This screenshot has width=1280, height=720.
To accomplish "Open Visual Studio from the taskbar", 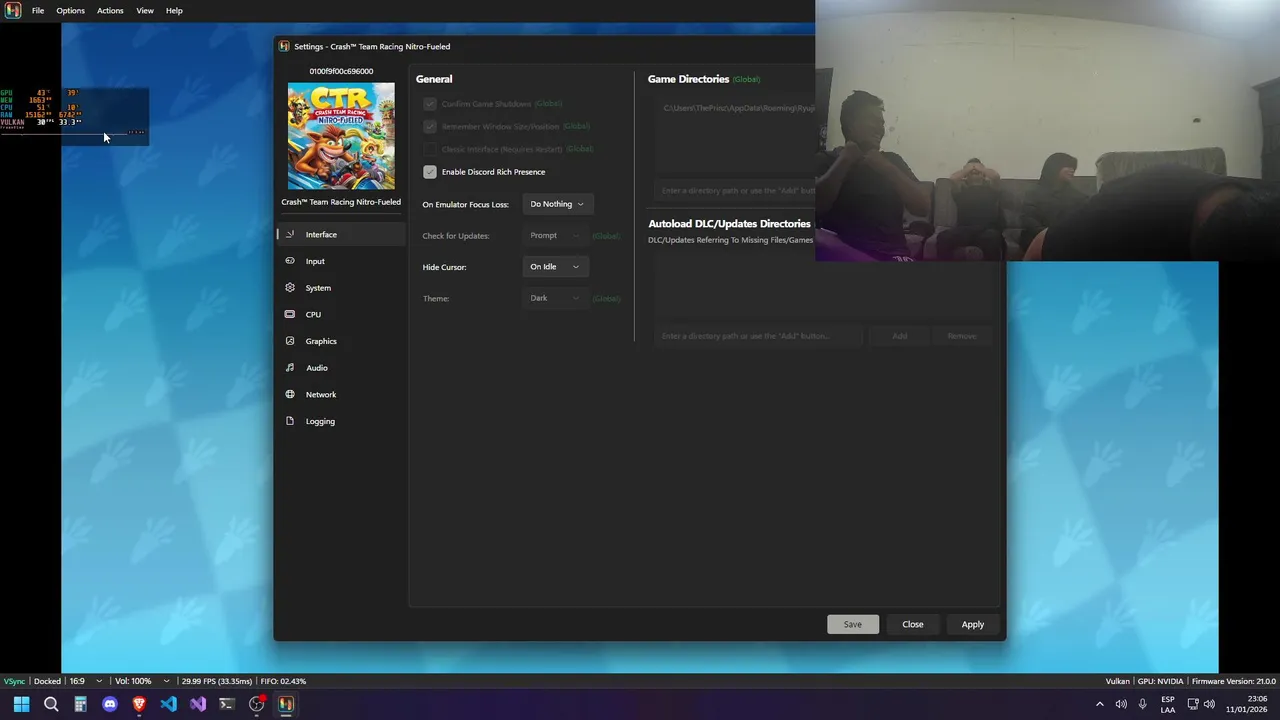I will click(x=198, y=704).
